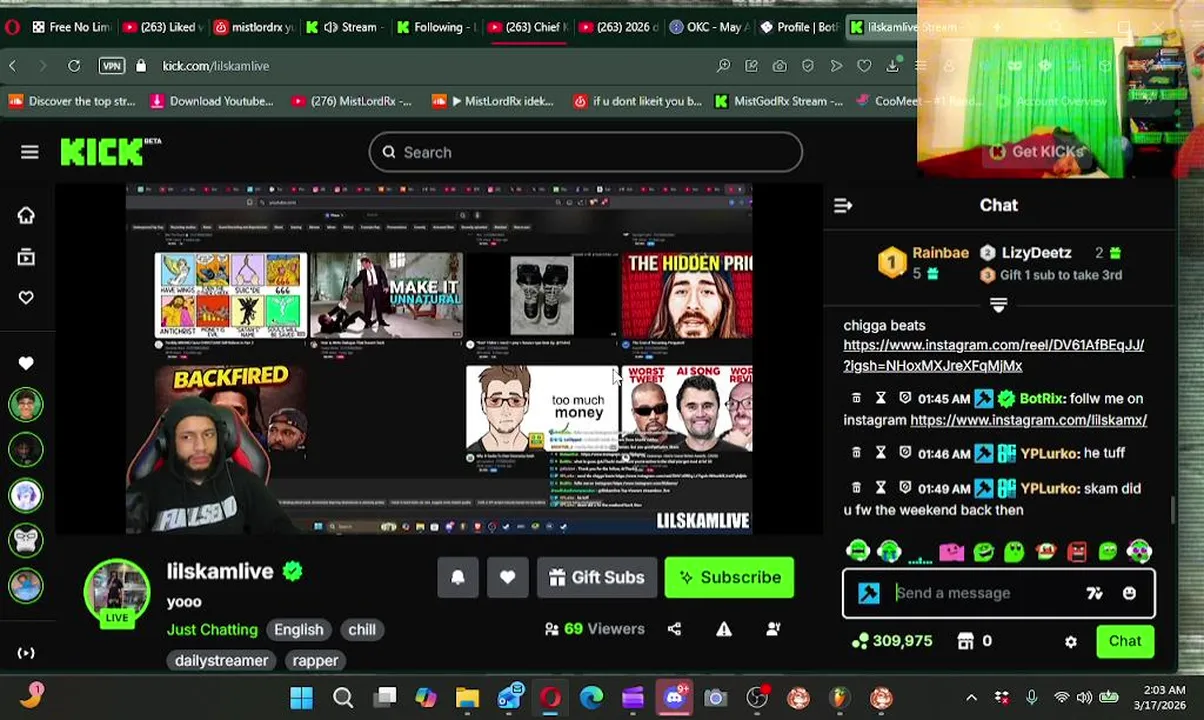Click Gift Subs button

tap(596, 577)
